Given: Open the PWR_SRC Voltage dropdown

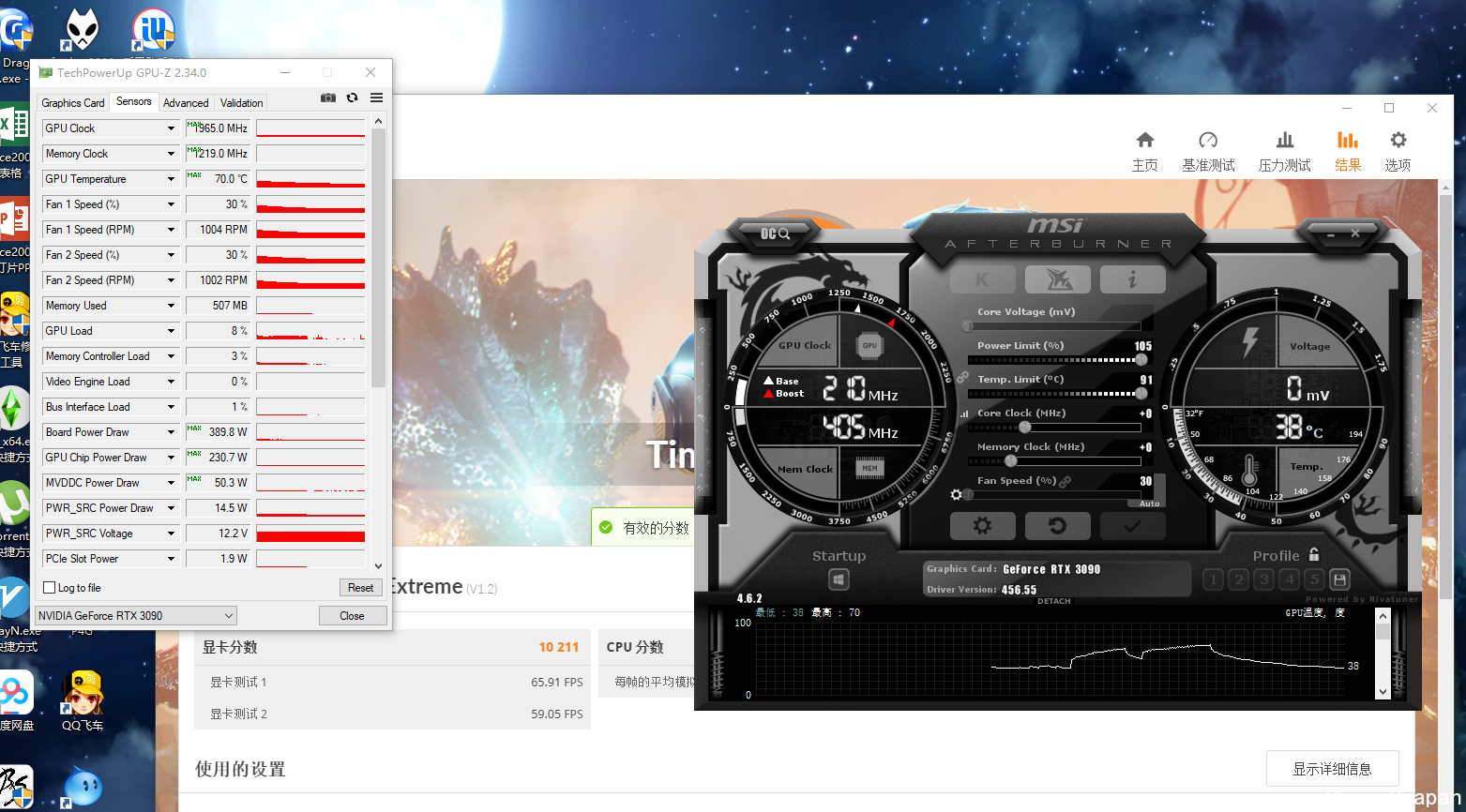Looking at the screenshot, I should pos(171,534).
